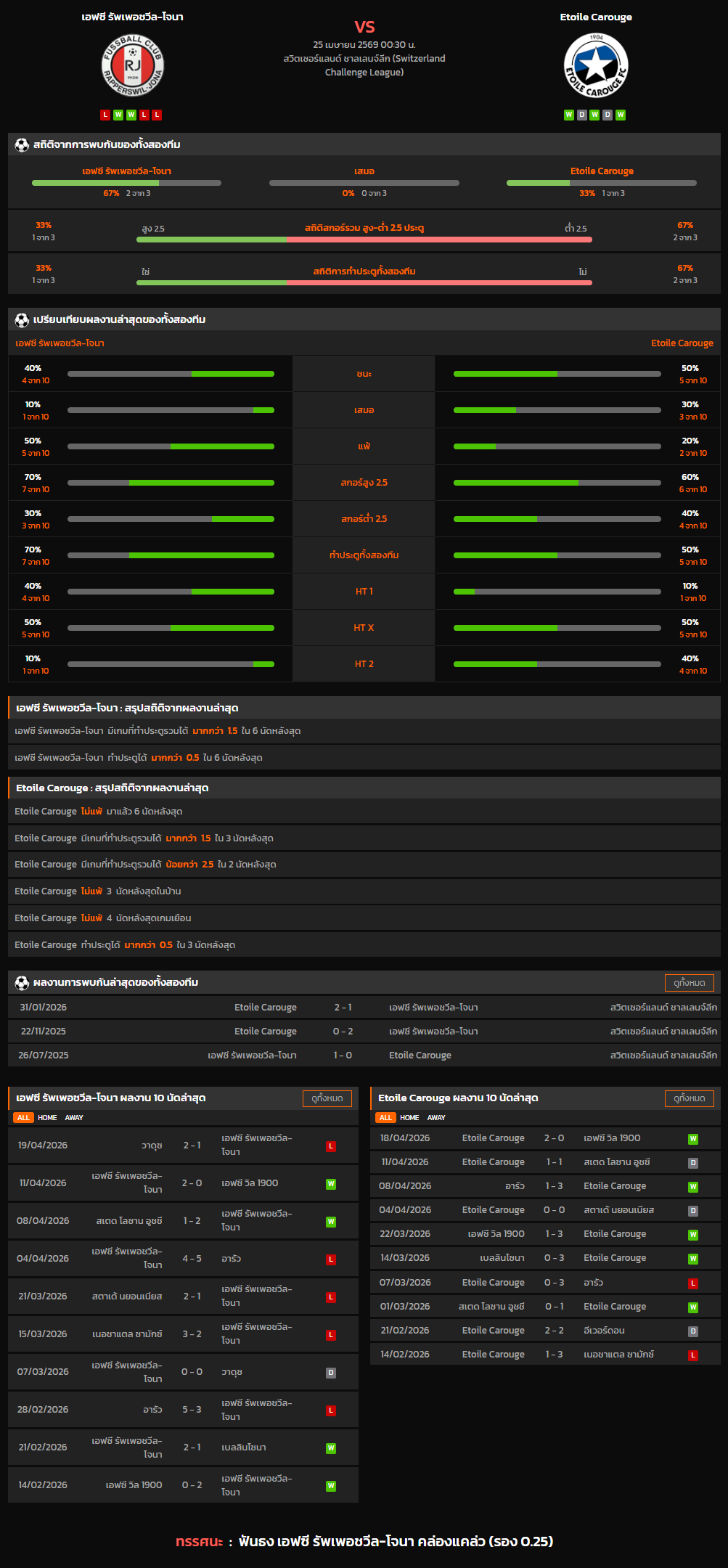
Task: Click Etoile Carouge team name in the header
Action: 596,17
